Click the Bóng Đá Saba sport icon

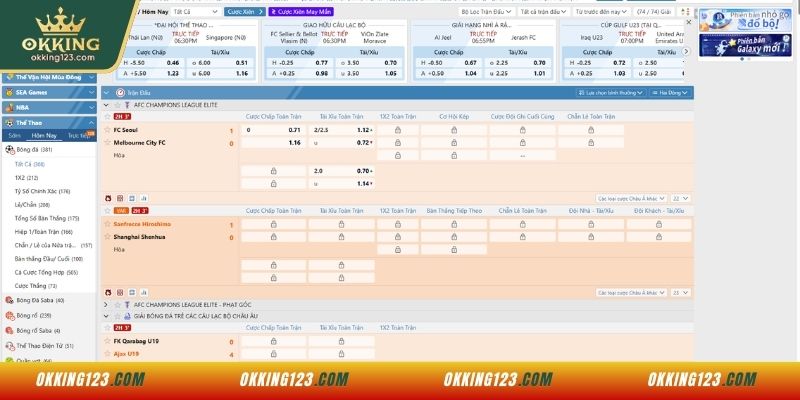(x=10, y=299)
